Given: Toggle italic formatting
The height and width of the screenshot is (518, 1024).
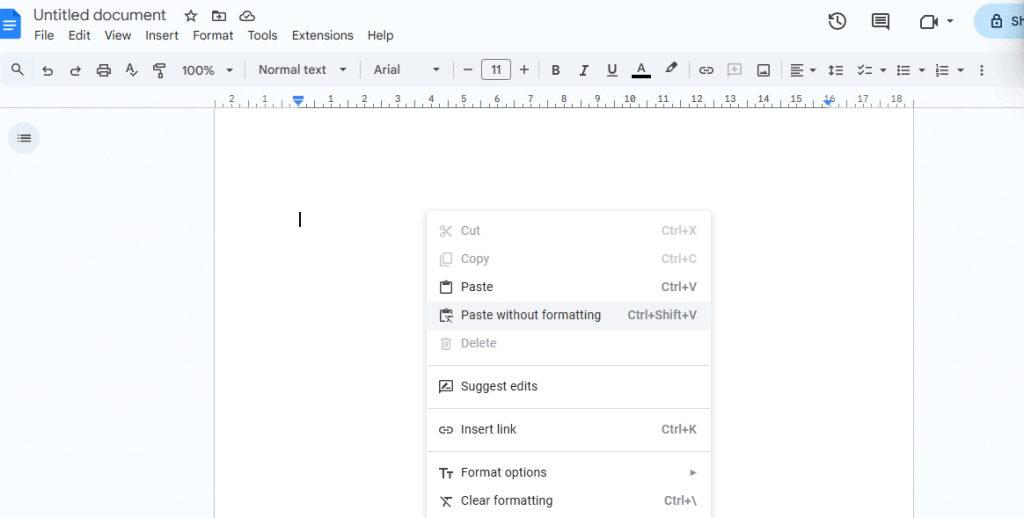Looking at the screenshot, I should pyautogui.click(x=584, y=70).
